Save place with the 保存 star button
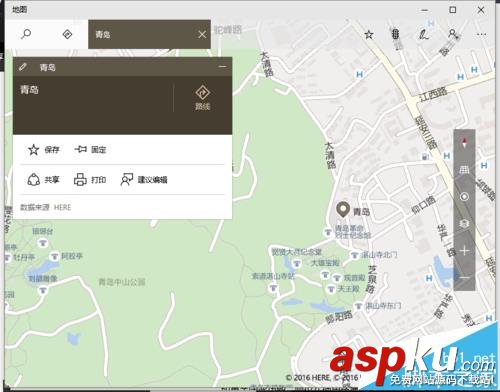Screen dimensions: 500x392 [43, 150]
